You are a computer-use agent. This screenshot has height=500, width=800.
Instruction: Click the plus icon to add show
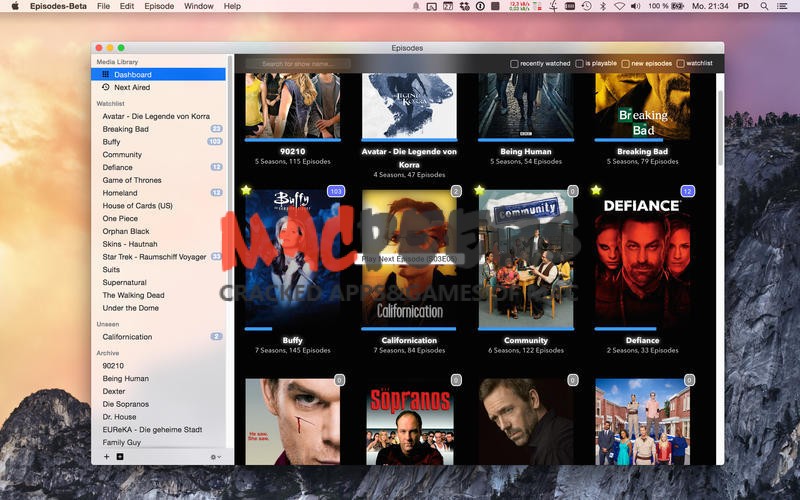(x=107, y=457)
